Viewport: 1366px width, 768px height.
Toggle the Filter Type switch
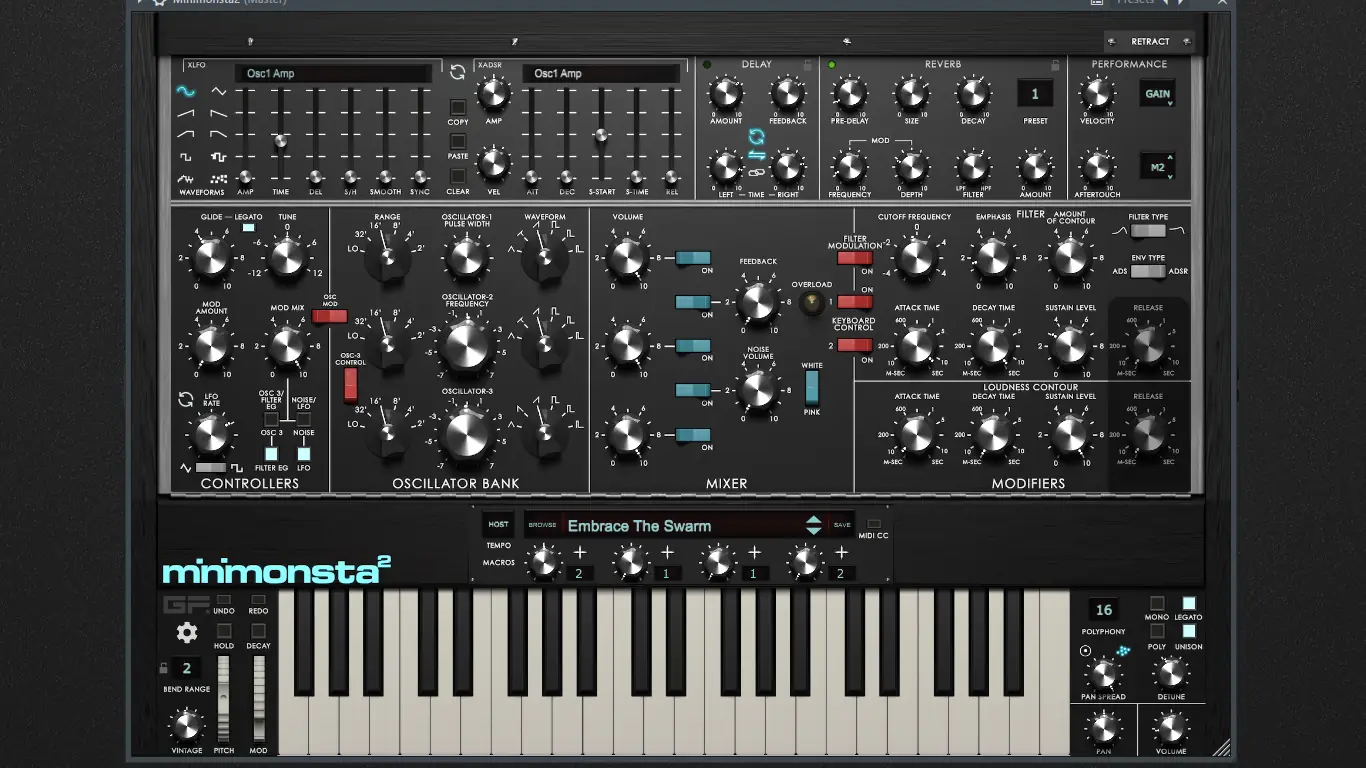(1148, 231)
